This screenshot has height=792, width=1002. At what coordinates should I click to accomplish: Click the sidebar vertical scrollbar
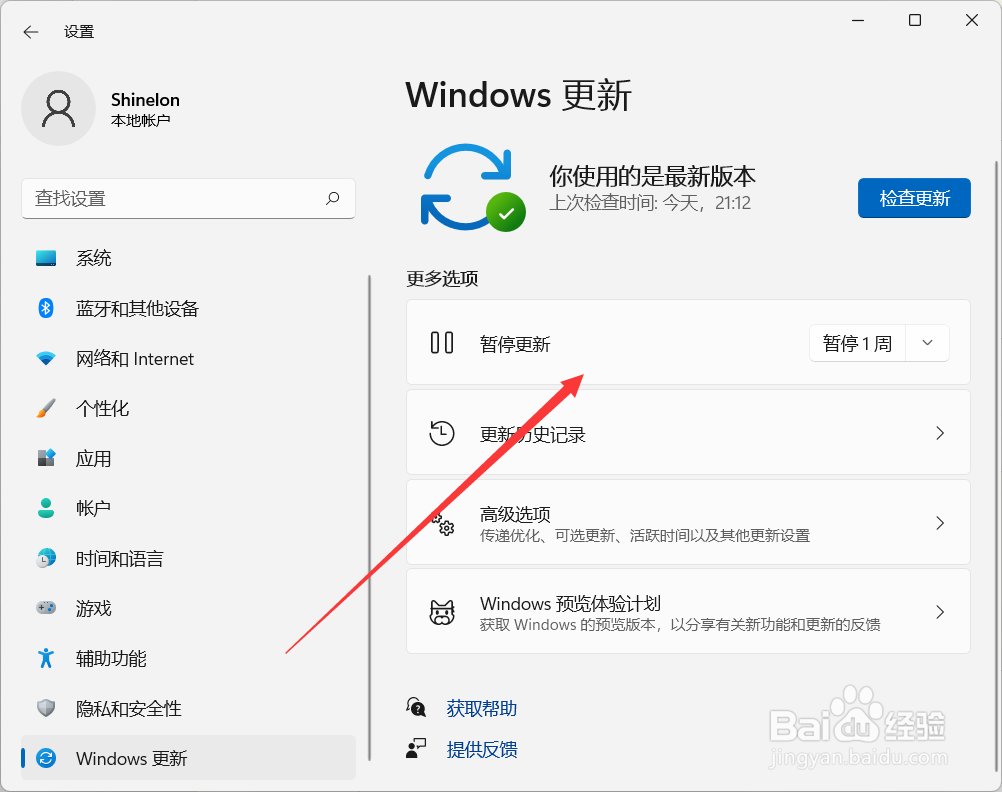tap(369, 518)
